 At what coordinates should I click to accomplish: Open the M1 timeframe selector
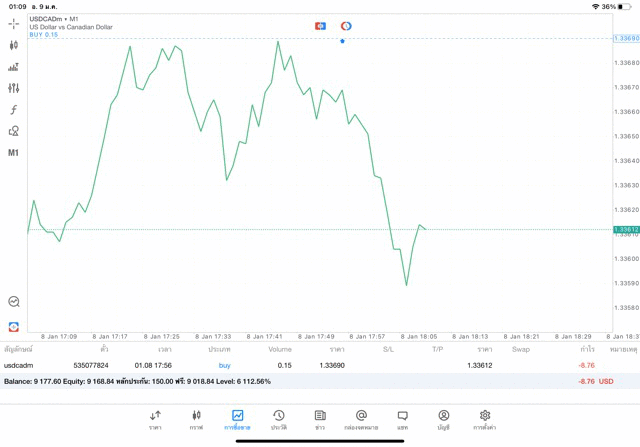[x=14, y=153]
